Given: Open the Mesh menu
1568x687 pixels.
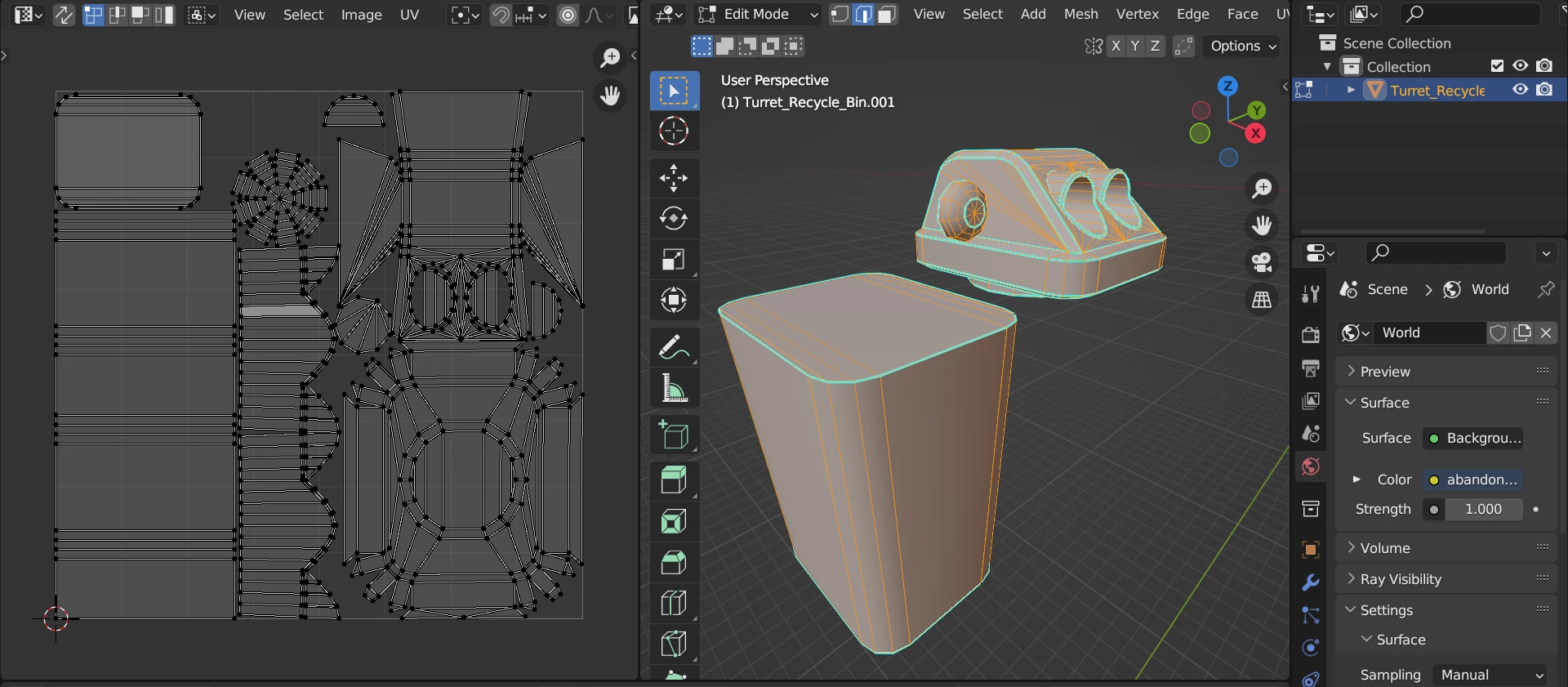Looking at the screenshot, I should point(1080,15).
